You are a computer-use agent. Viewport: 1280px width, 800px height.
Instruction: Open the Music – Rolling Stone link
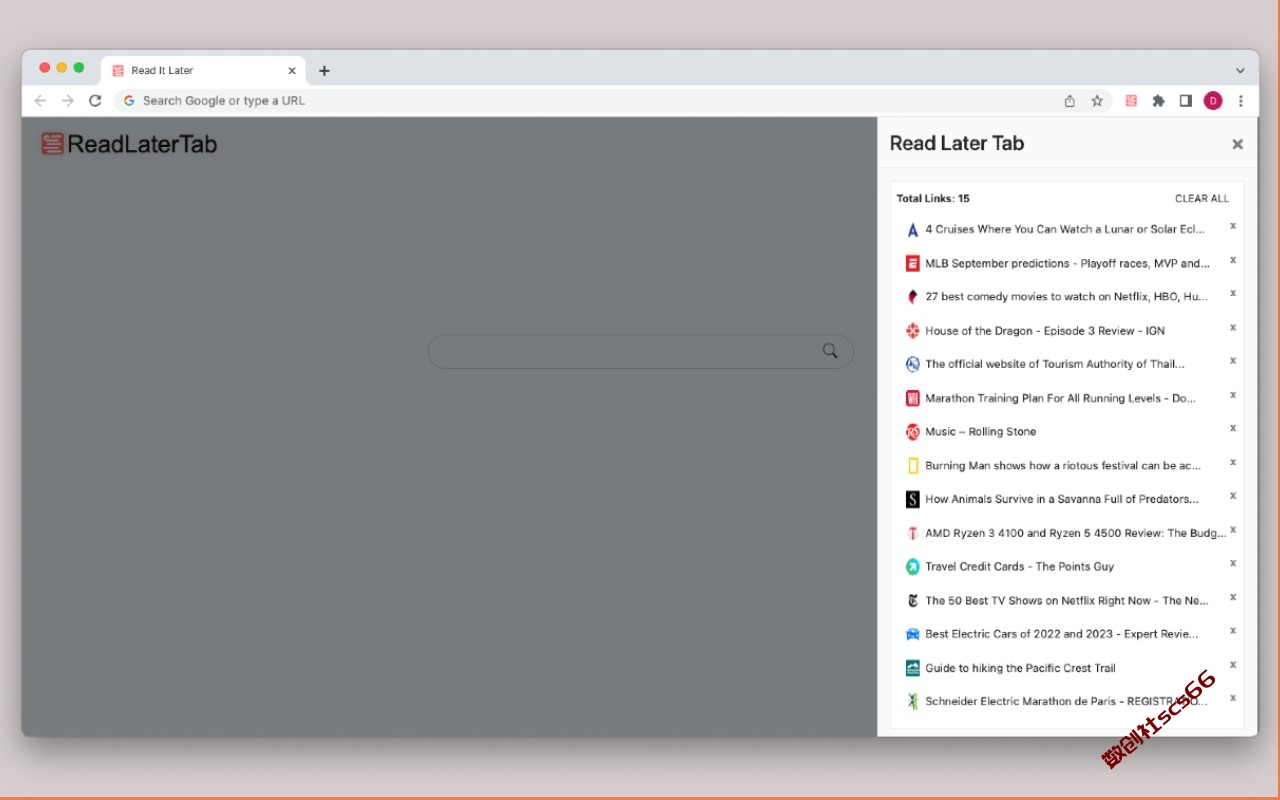click(980, 432)
